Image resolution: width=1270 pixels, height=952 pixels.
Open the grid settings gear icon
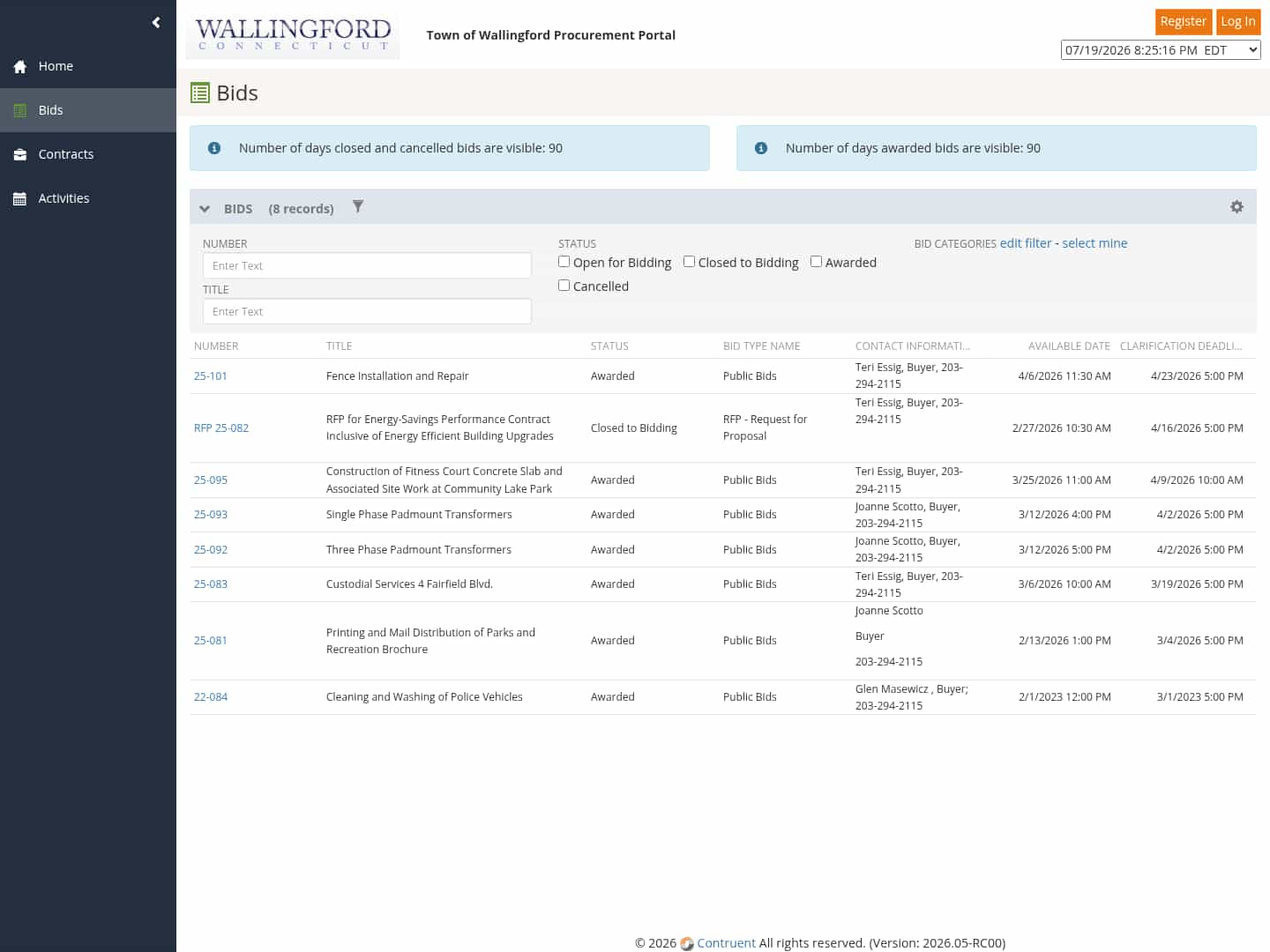[1236, 206]
